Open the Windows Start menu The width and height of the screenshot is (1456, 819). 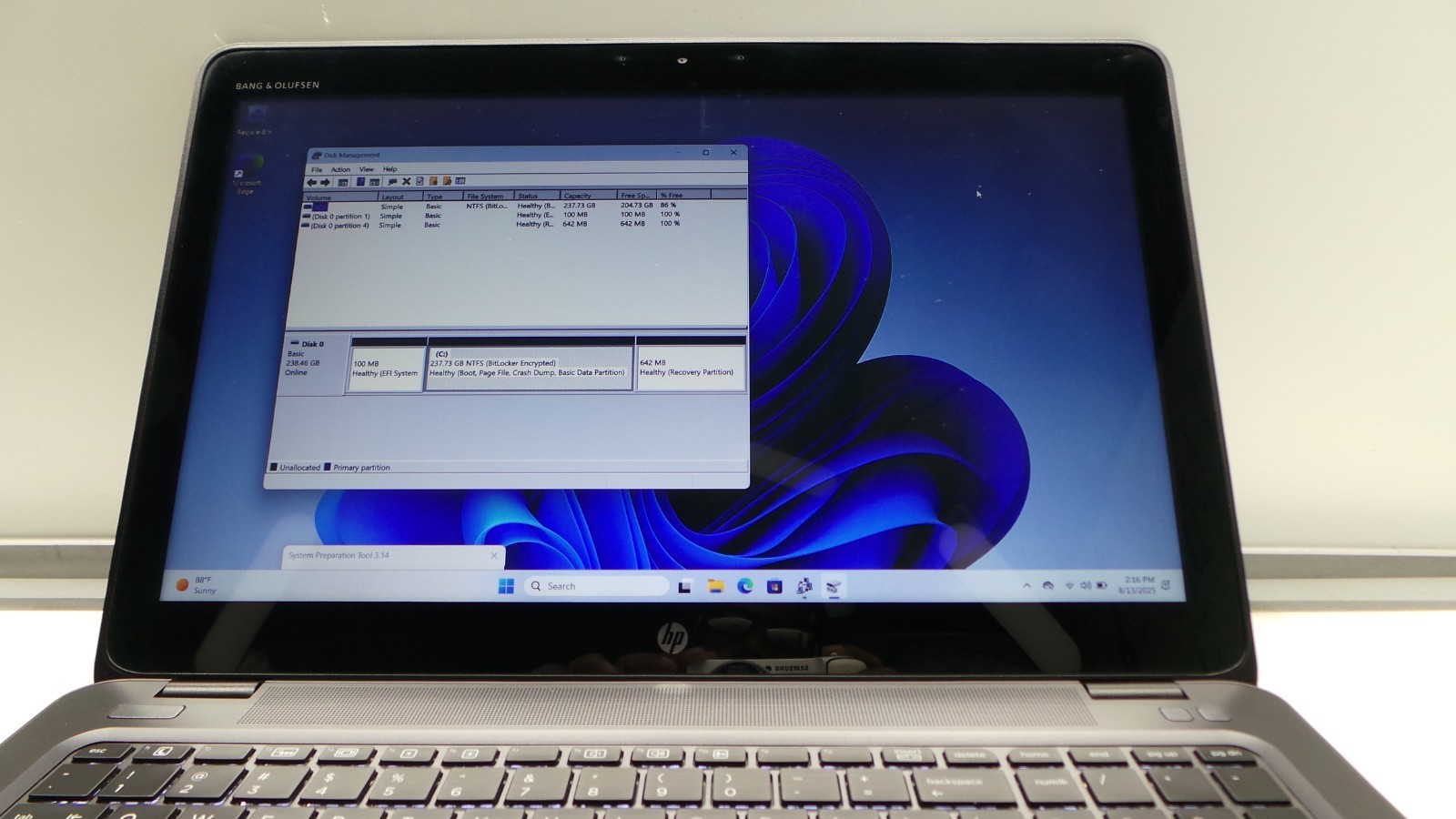coord(506,586)
